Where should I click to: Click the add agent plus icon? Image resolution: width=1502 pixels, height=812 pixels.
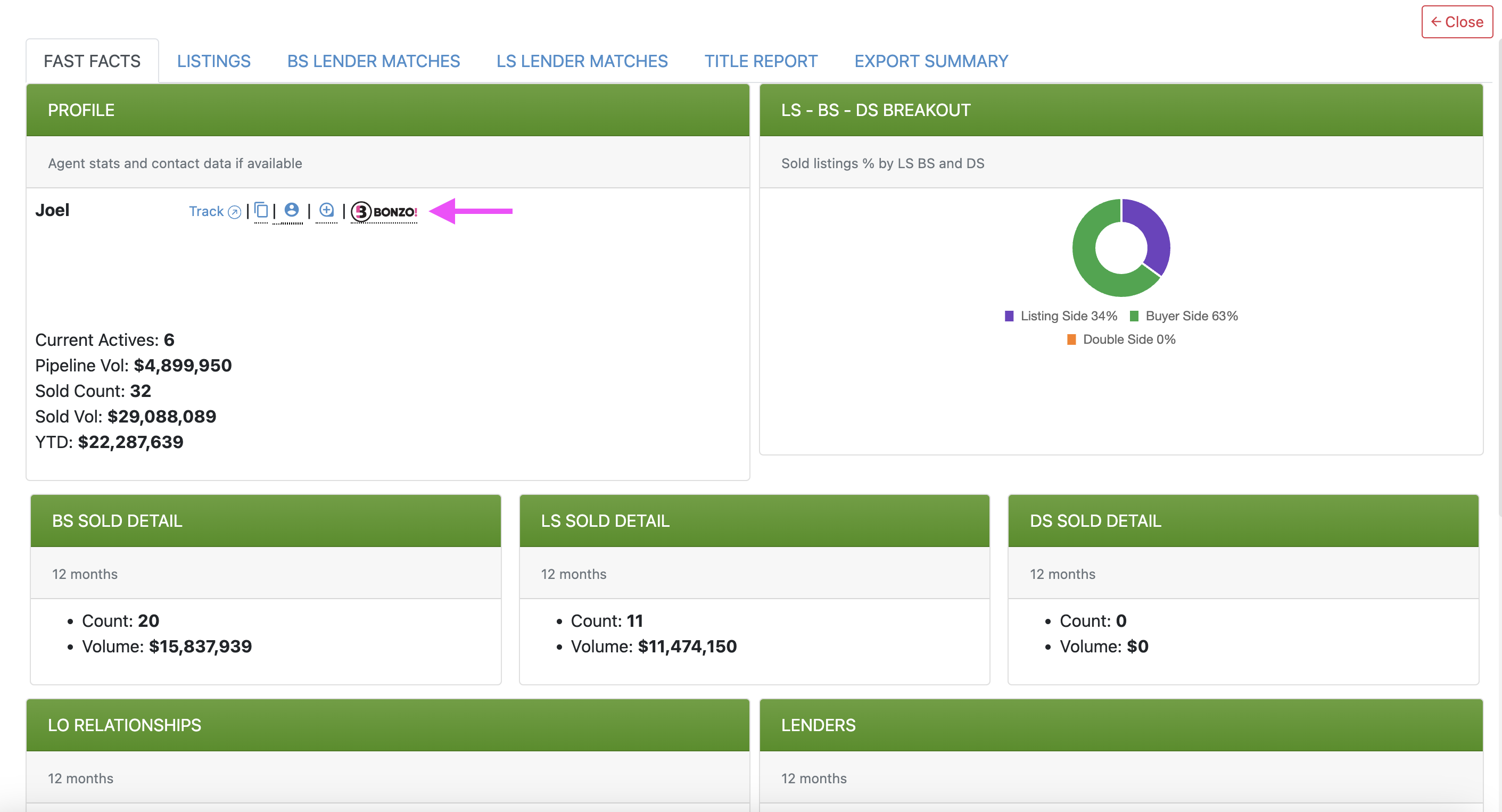tap(326, 210)
